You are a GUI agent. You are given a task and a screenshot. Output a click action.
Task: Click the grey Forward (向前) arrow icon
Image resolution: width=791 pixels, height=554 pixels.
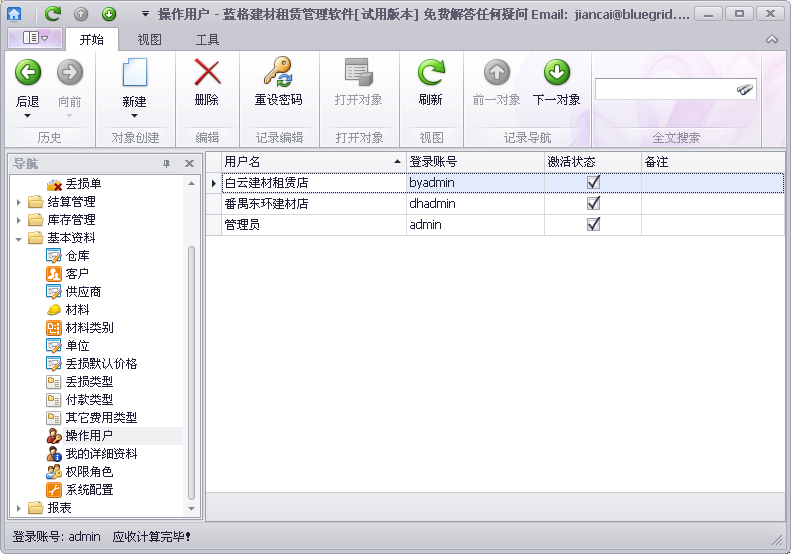point(70,73)
